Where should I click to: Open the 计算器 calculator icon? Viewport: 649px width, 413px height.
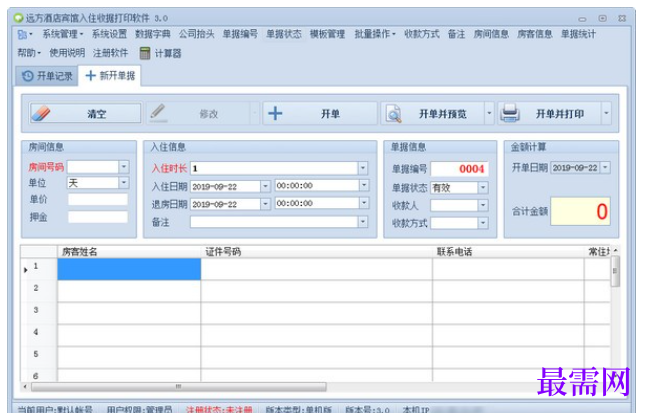click(x=144, y=53)
